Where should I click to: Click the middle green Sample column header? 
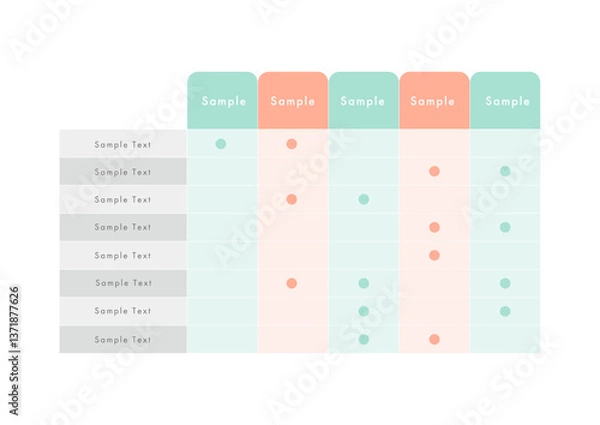[x=364, y=101]
